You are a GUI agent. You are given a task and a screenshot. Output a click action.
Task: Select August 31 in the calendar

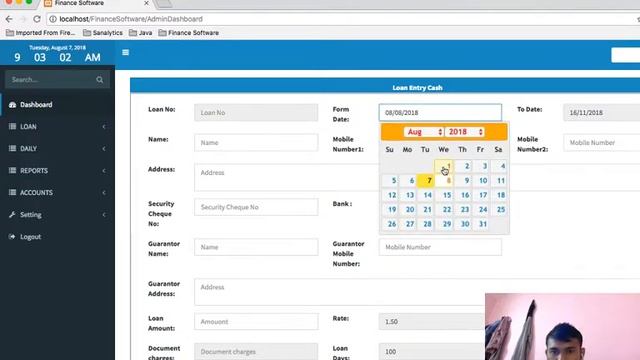pyautogui.click(x=479, y=224)
